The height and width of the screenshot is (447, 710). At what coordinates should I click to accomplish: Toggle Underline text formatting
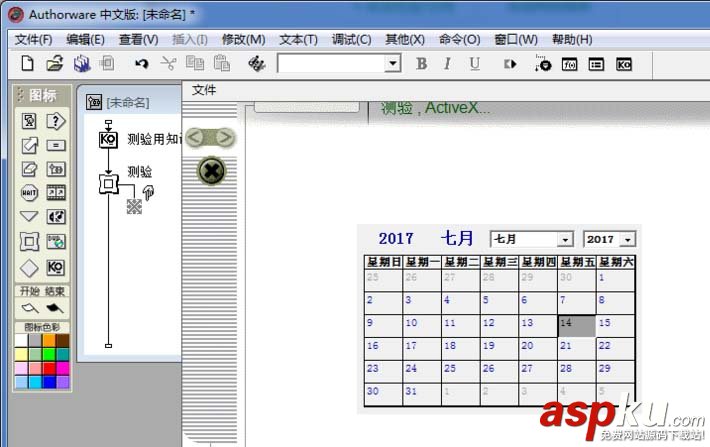click(x=474, y=64)
